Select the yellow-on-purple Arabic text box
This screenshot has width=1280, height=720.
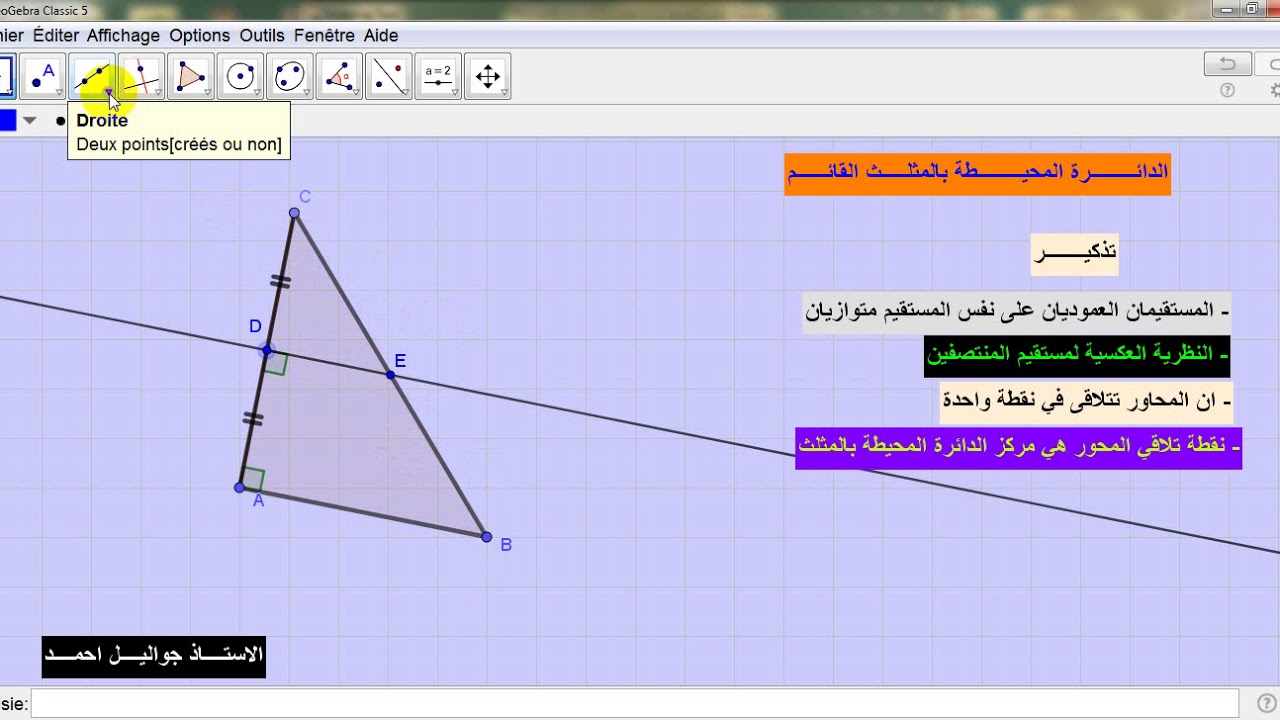click(1019, 447)
